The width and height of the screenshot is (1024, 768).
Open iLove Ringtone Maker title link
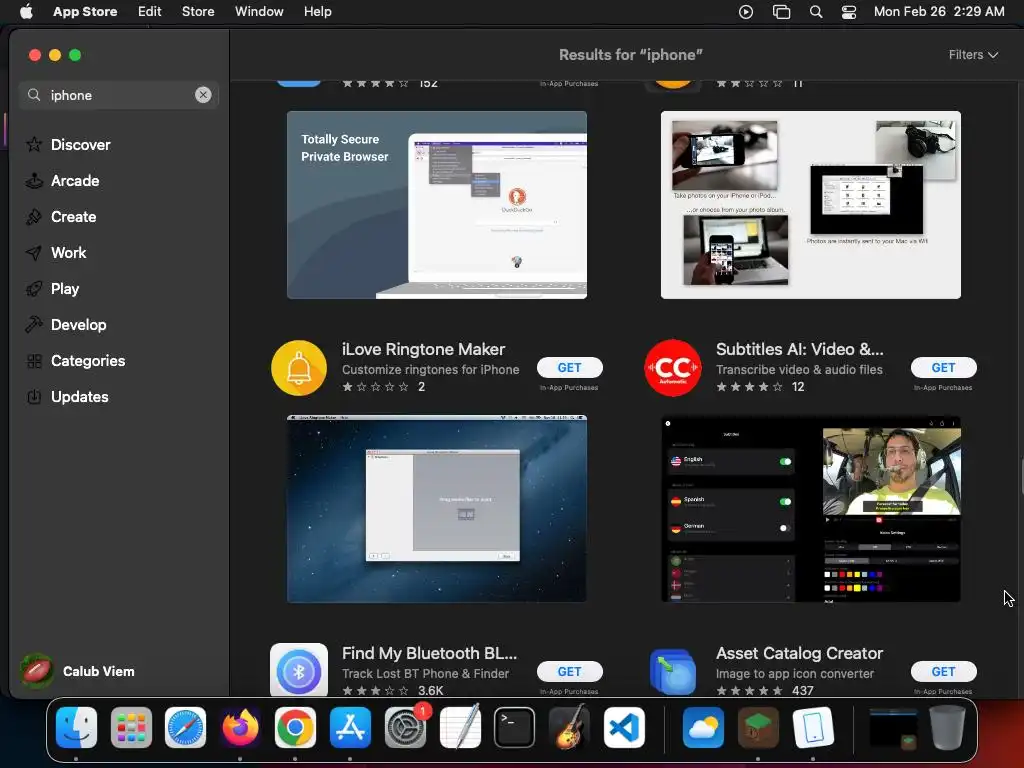423,349
